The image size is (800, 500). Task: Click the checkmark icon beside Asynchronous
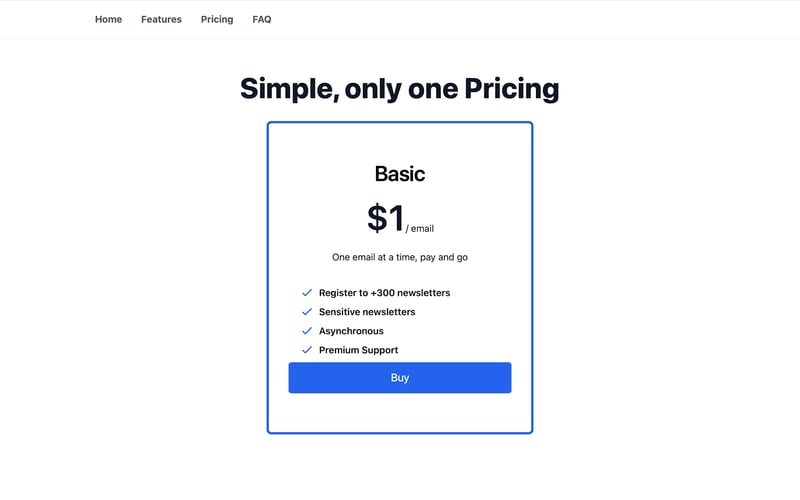coord(307,331)
